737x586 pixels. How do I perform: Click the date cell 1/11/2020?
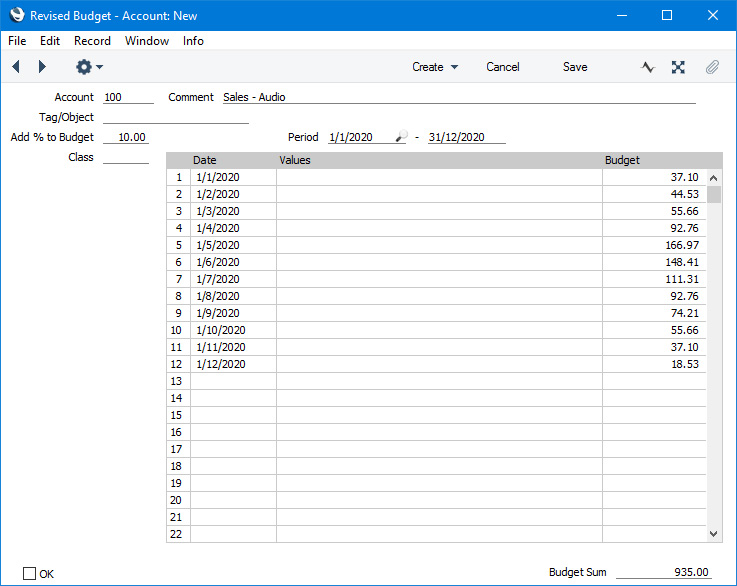pyautogui.click(x=234, y=347)
